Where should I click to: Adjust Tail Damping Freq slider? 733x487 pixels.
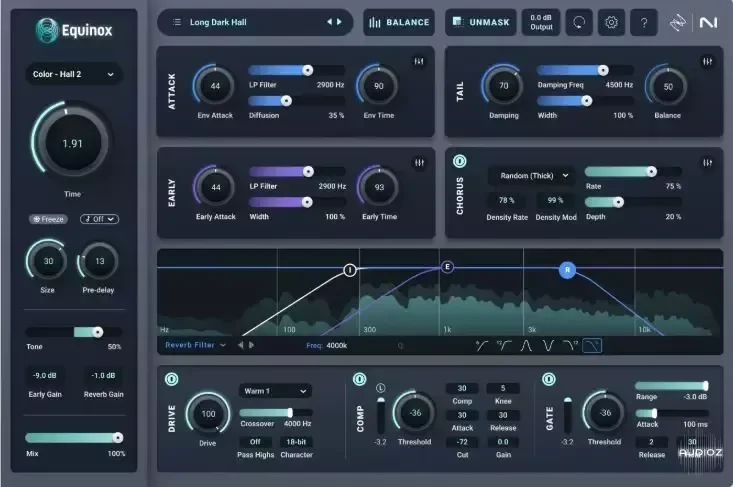point(585,71)
